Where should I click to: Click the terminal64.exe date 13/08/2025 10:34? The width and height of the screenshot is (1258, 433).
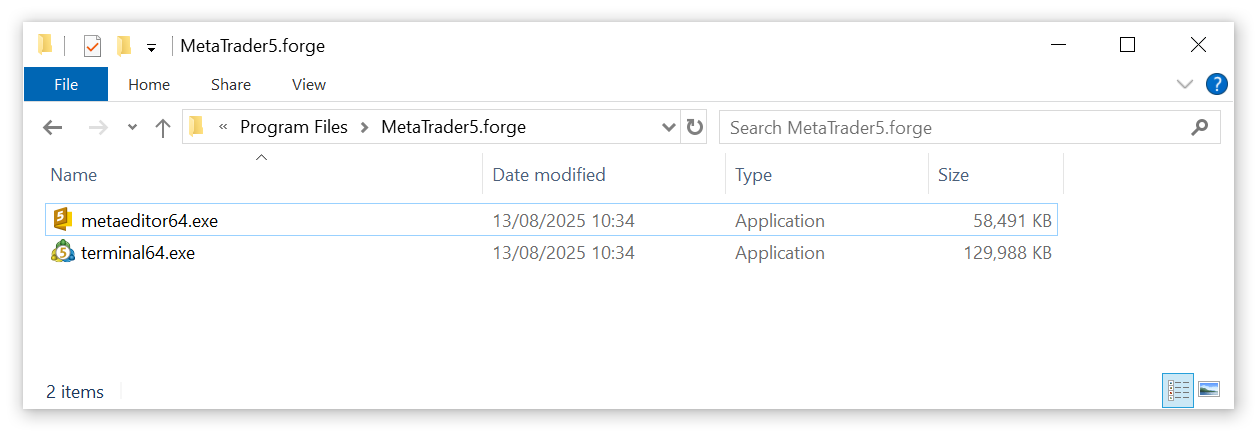(563, 252)
